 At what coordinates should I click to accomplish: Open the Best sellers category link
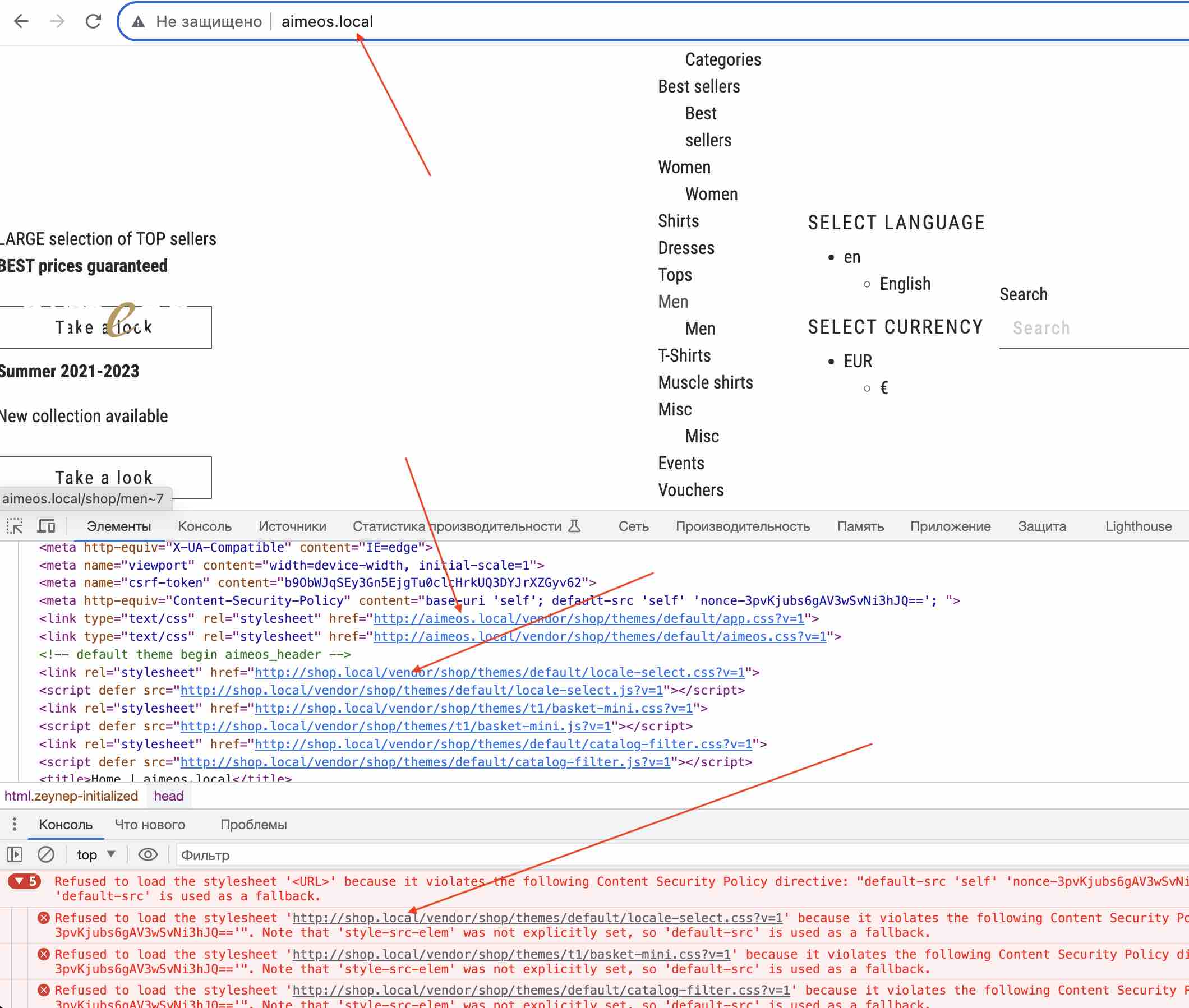(699, 86)
